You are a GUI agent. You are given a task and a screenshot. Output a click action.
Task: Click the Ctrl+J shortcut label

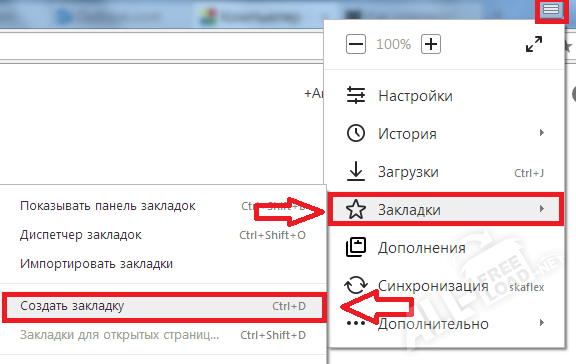(x=529, y=173)
